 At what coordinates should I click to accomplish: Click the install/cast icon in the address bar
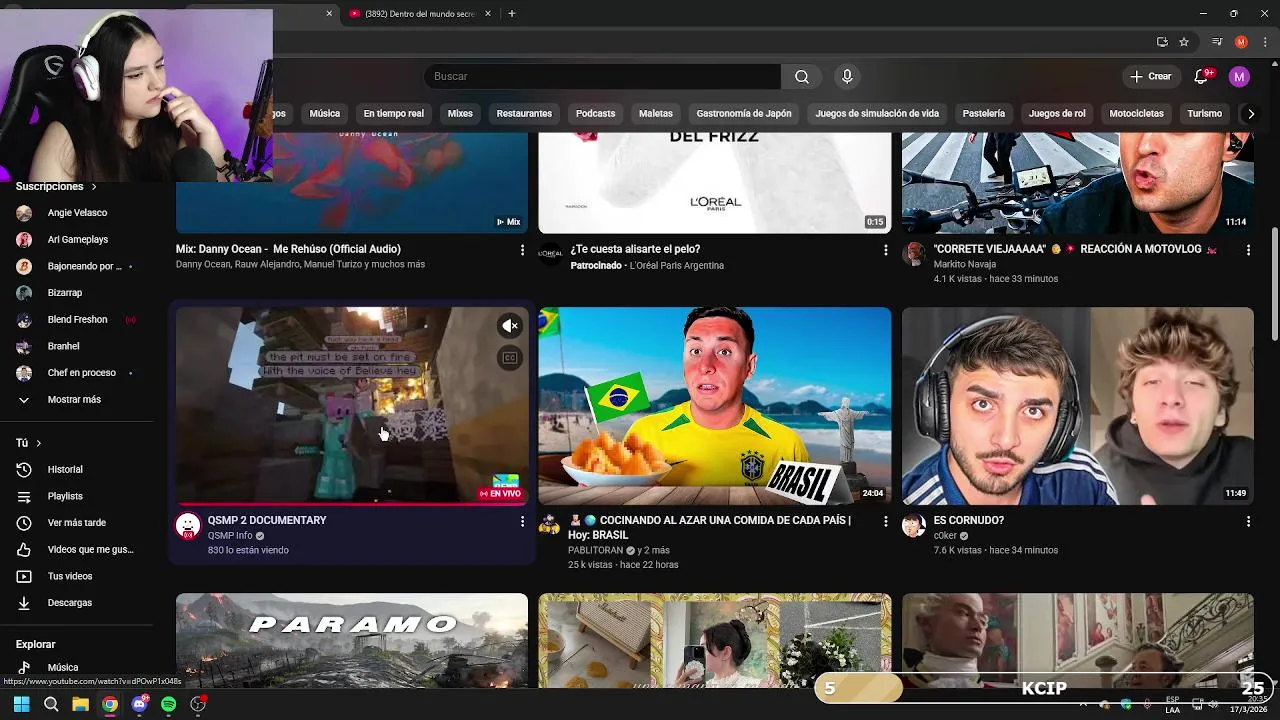pyautogui.click(x=1162, y=42)
